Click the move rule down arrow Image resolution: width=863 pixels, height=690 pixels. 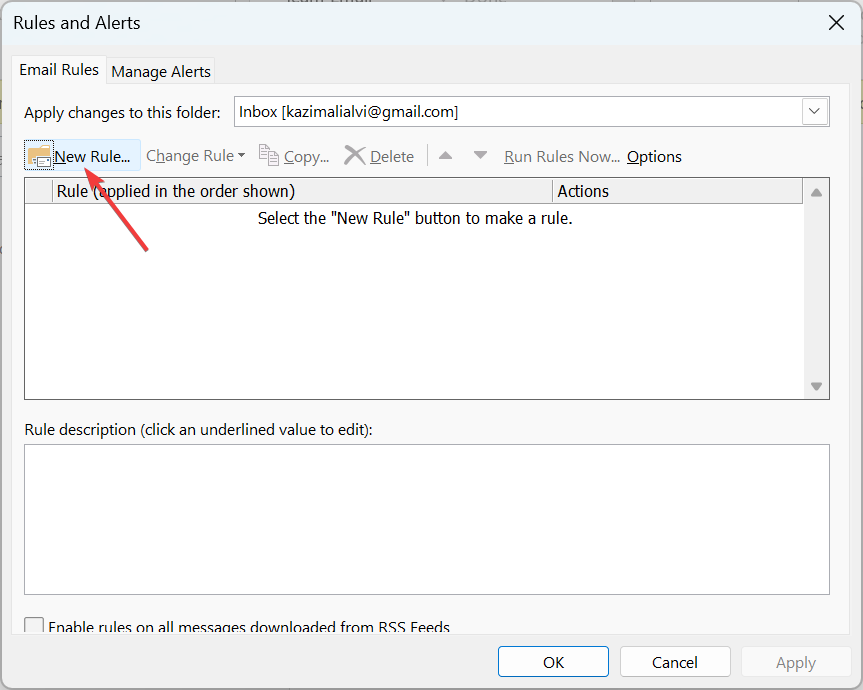click(480, 155)
